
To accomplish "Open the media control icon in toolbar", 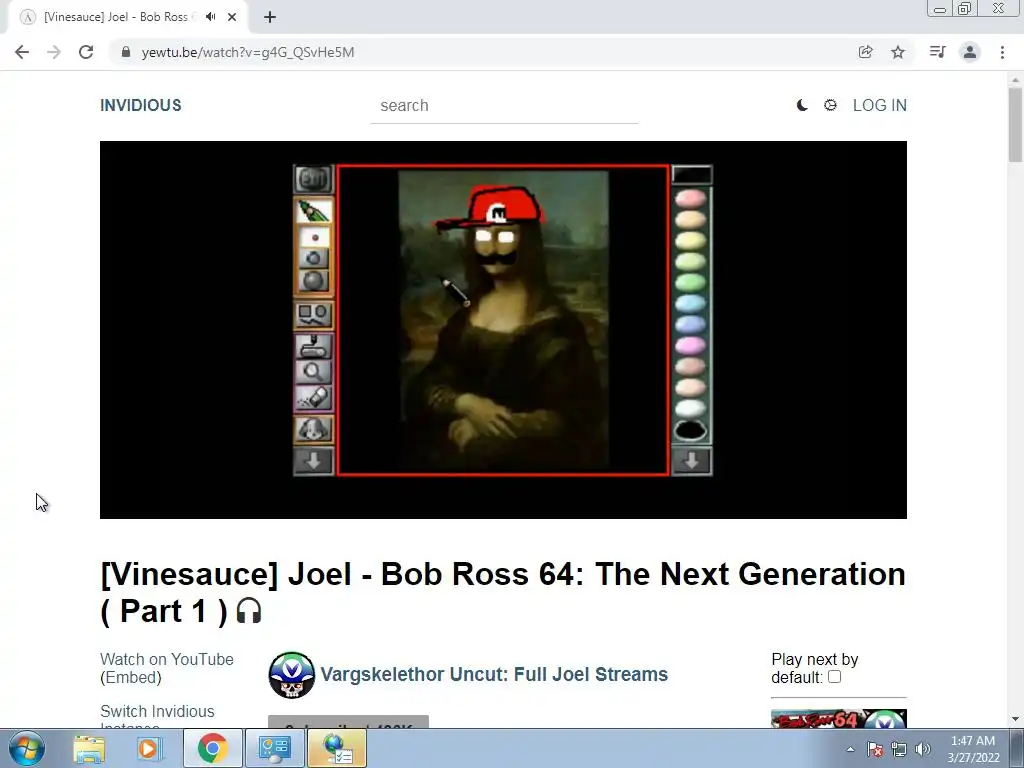I will click(937, 52).
